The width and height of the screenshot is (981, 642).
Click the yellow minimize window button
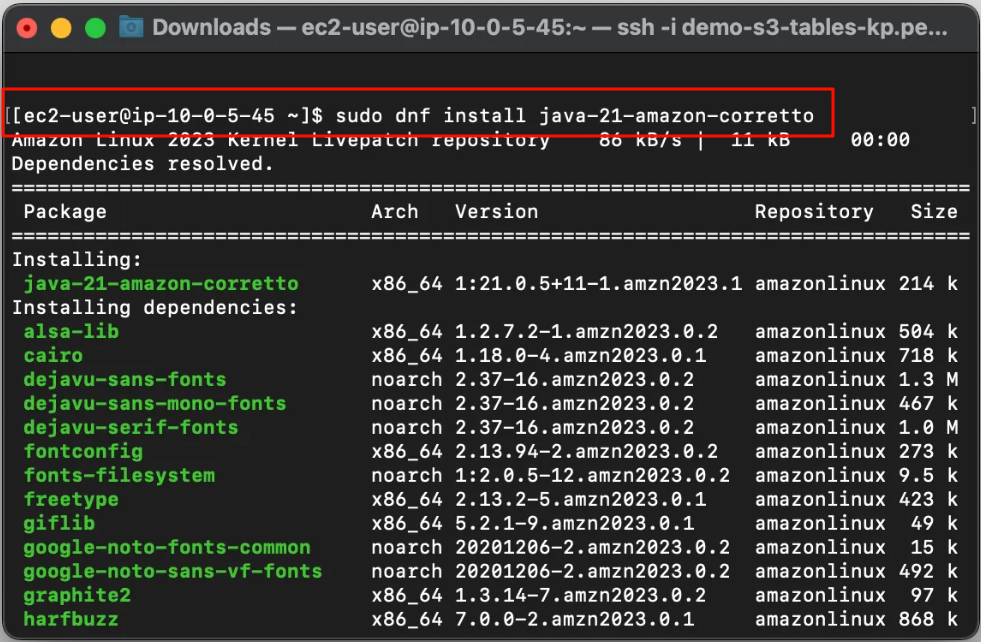61,28
